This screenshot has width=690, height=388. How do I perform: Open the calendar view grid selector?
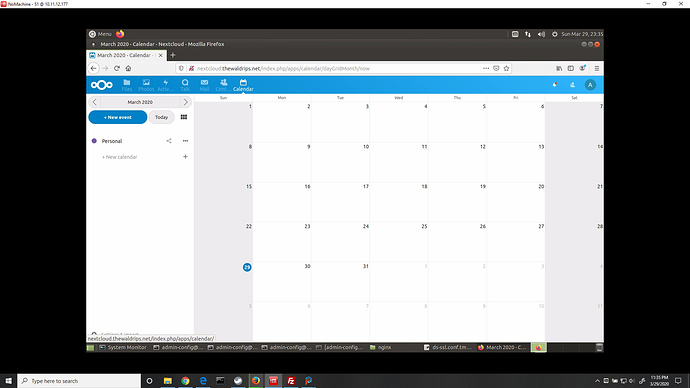pos(184,117)
